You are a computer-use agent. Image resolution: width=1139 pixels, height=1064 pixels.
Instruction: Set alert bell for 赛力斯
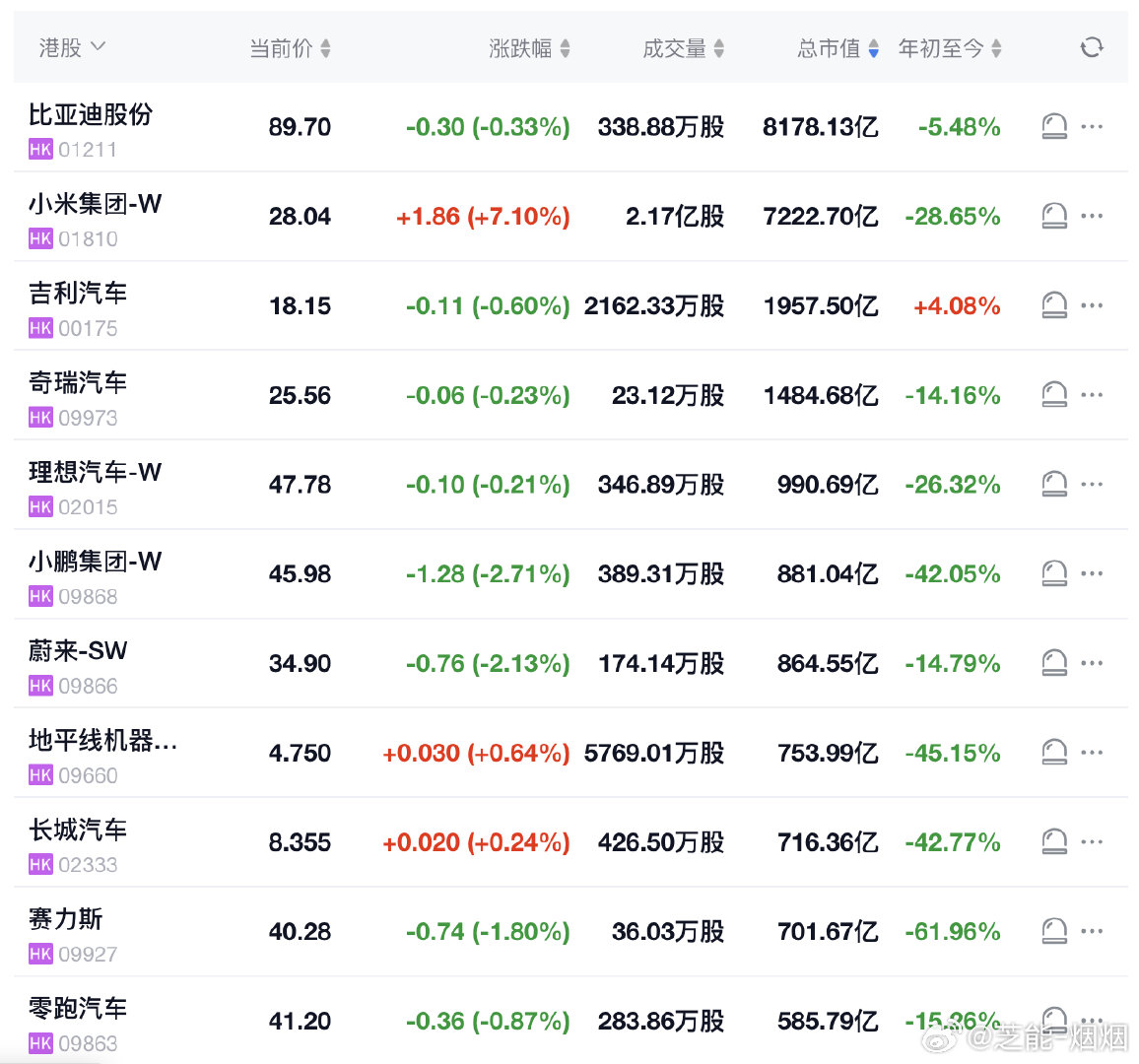point(1054,931)
